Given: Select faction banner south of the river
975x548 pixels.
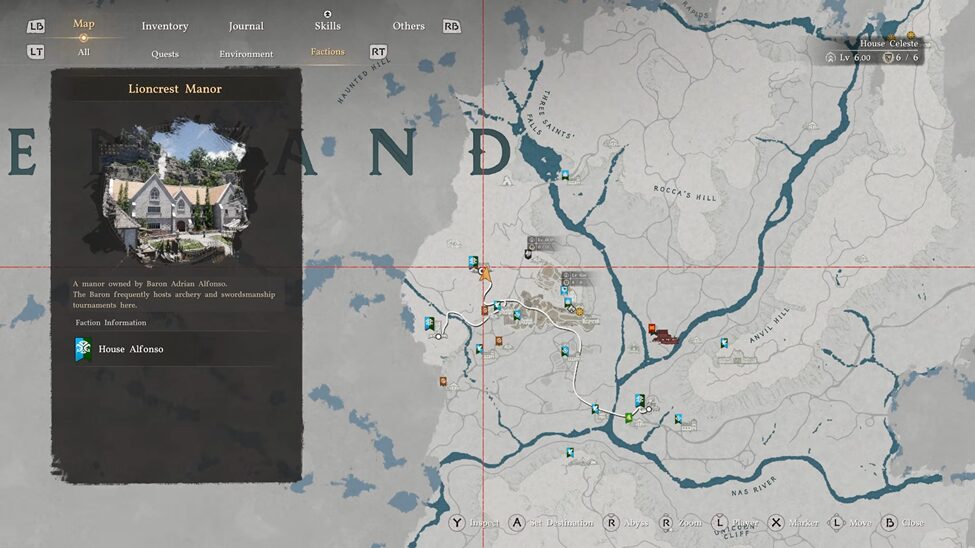Looking at the screenshot, I should [570, 452].
